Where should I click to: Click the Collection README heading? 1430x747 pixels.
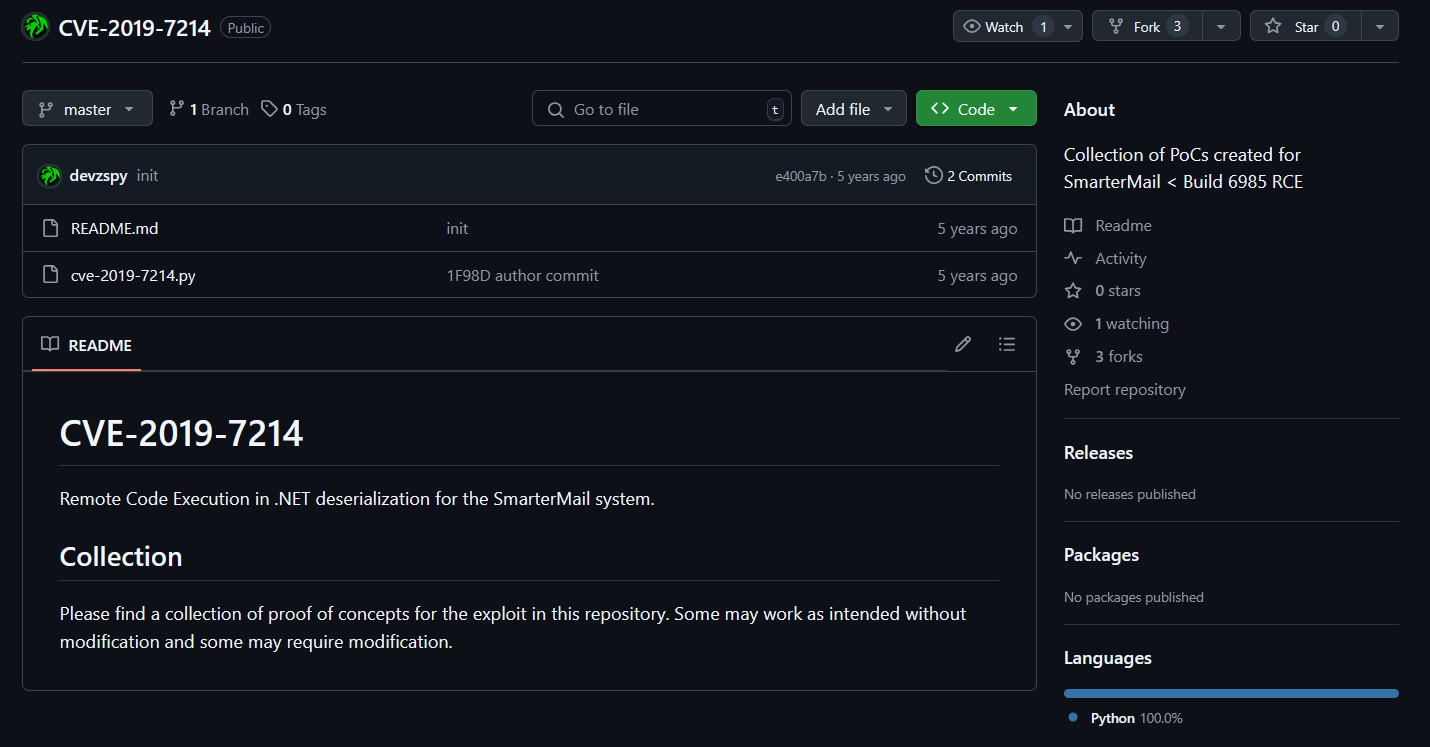121,556
